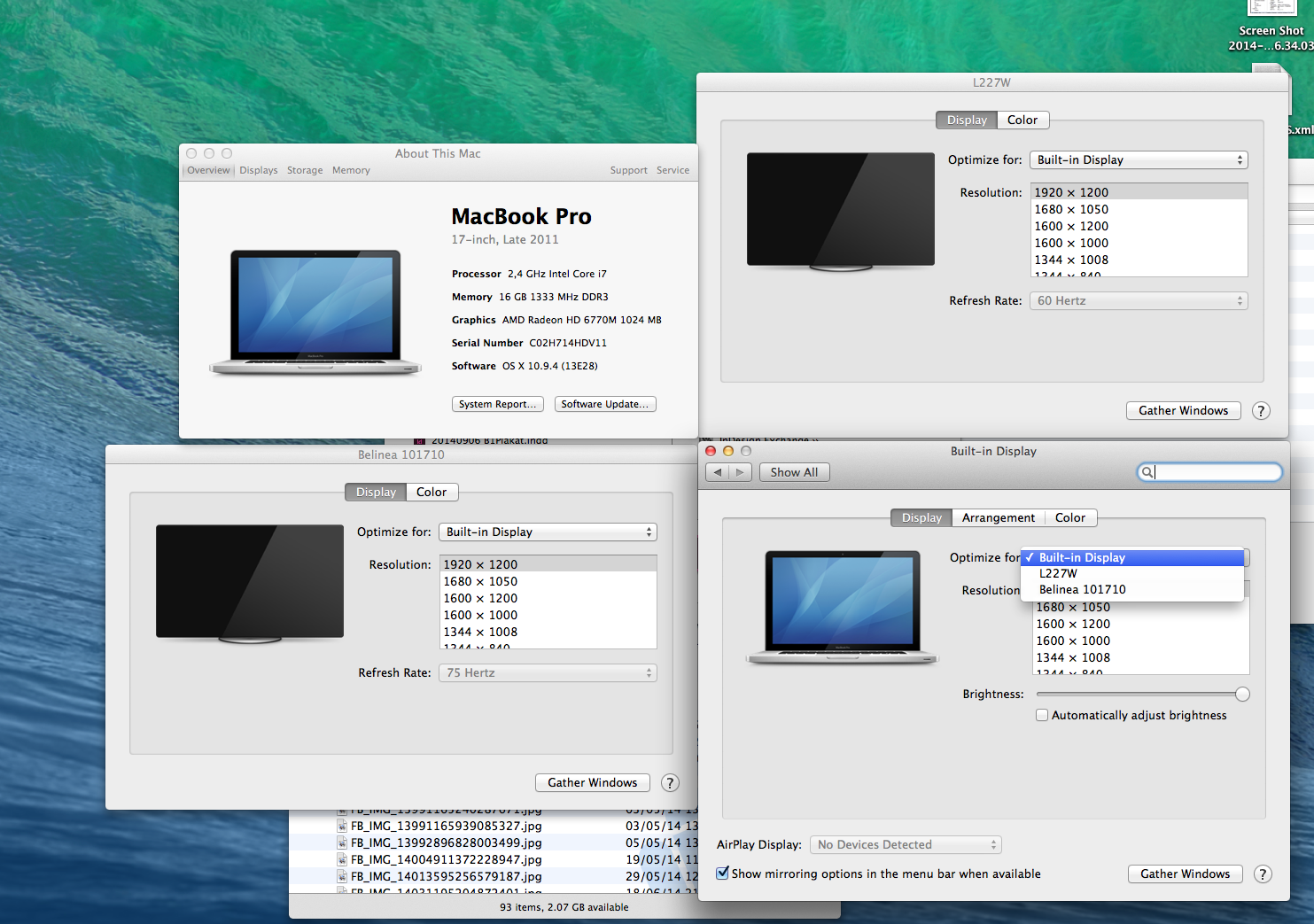Choose L227W from the Optimize for menu
Screen dimensions: 1314x924
click(x=1132, y=573)
